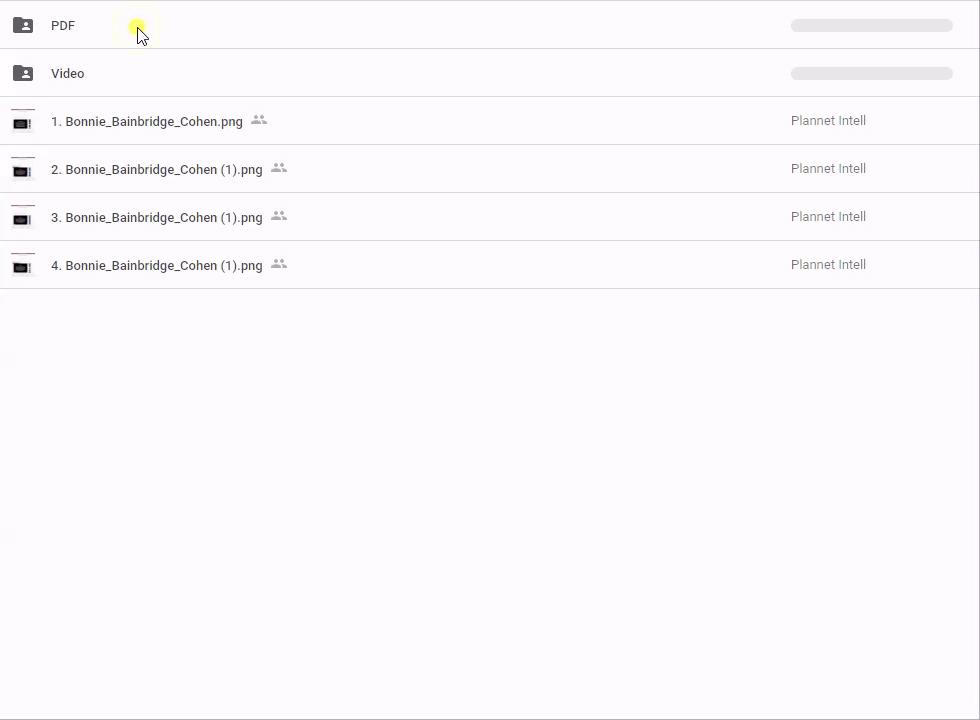Click the loading placeholder bar in PDF row
980x720 pixels.
tap(871, 26)
